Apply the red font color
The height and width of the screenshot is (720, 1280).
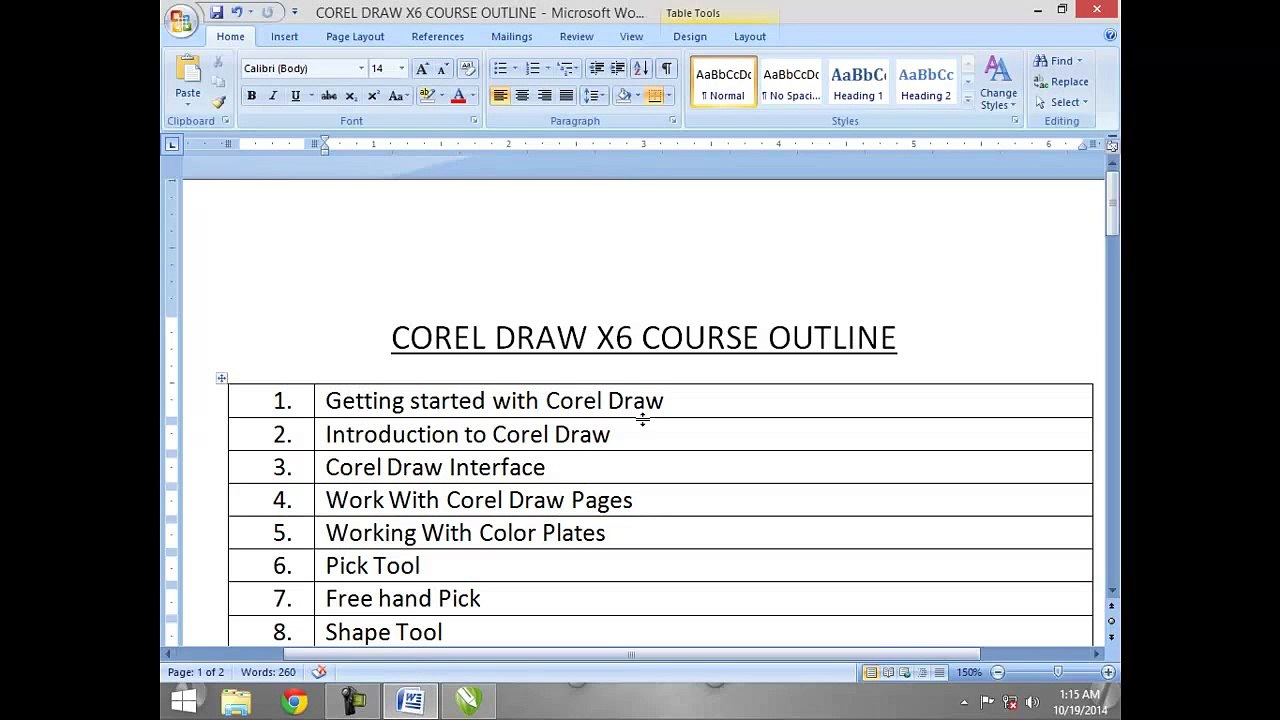click(x=458, y=96)
